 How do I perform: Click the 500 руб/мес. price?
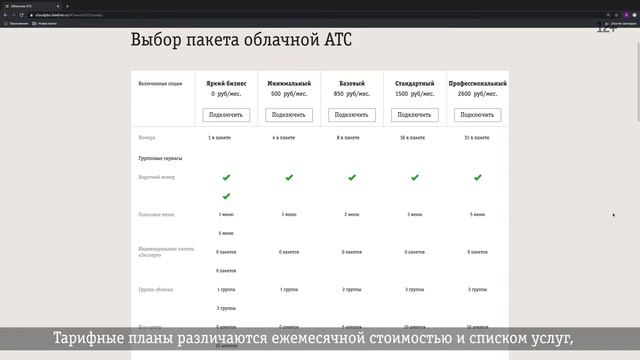pyautogui.click(x=289, y=94)
